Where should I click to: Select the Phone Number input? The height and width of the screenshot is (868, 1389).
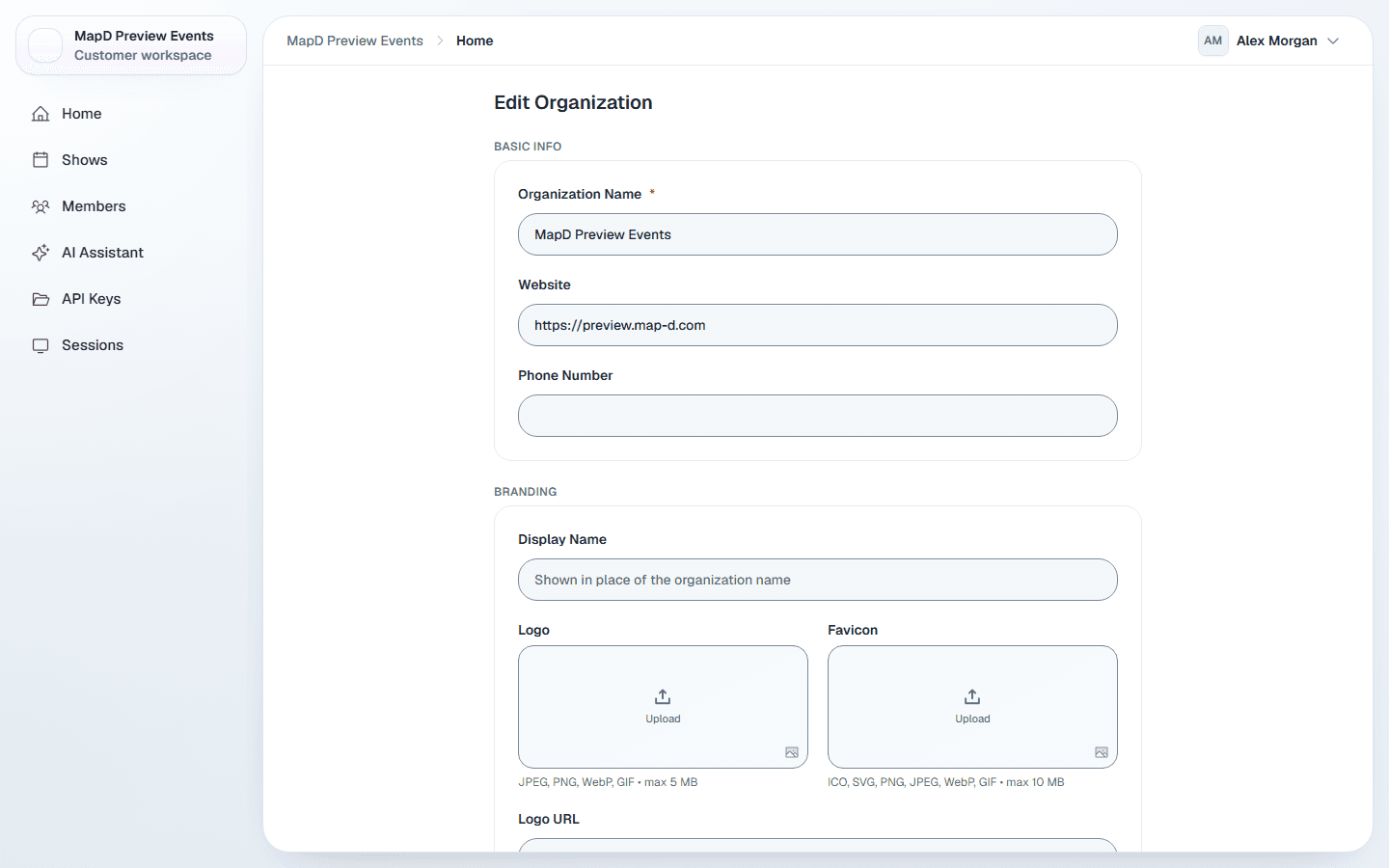(x=818, y=416)
